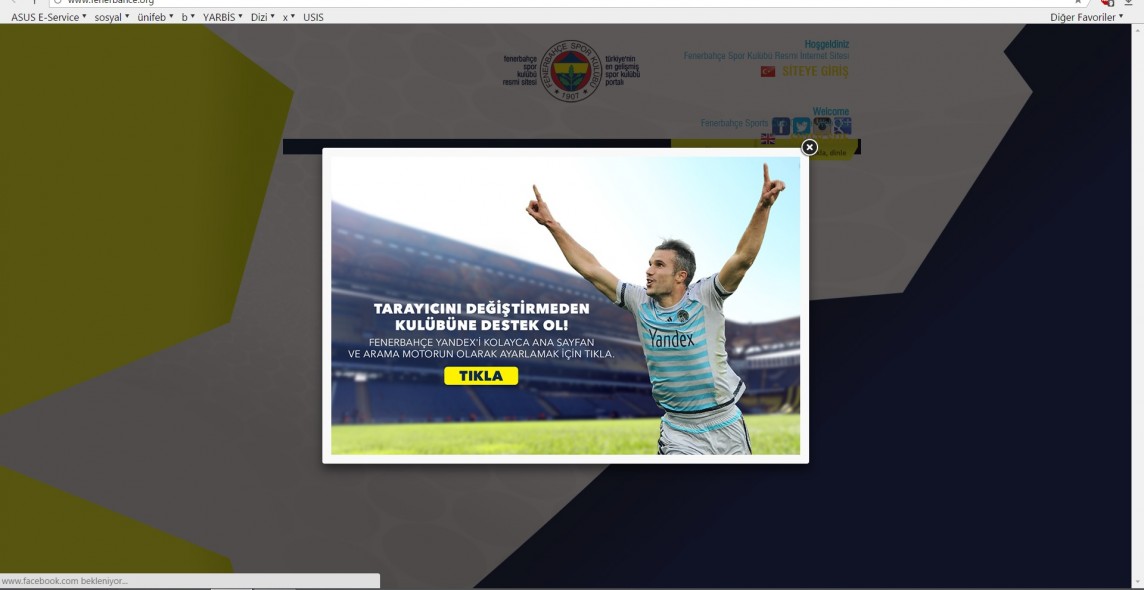The image size is (1144, 590).
Task: Expand the ünifeb bookmark folder
Action: (x=155, y=17)
